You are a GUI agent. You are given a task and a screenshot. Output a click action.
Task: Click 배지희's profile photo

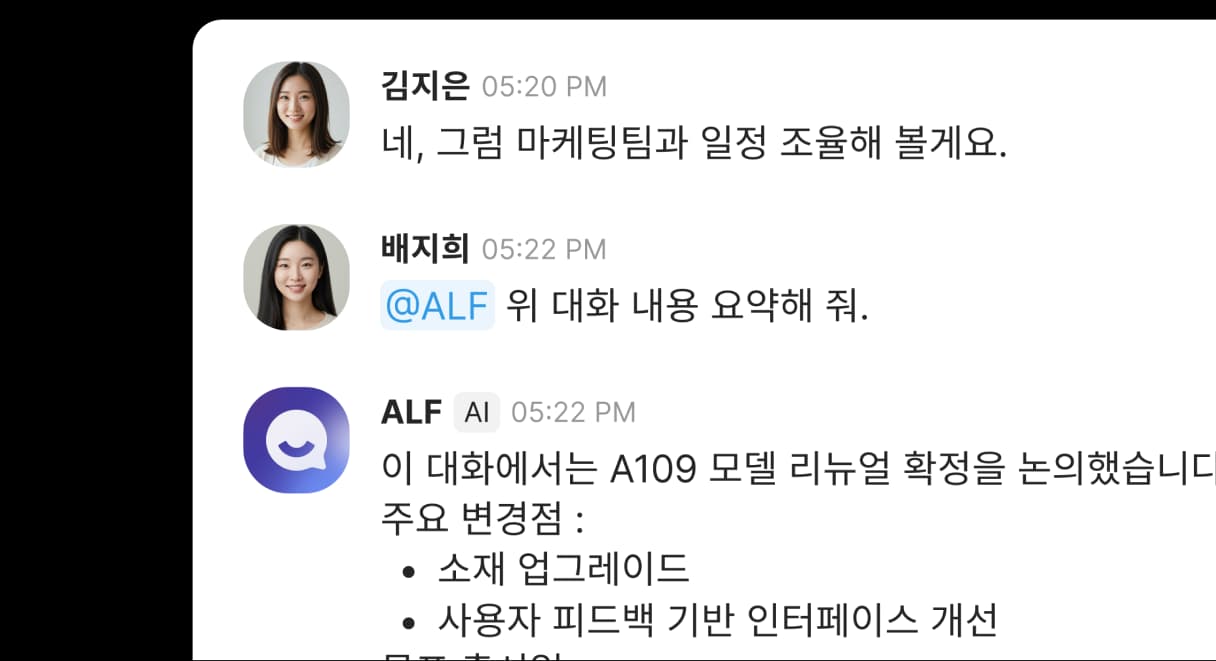click(x=296, y=277)
